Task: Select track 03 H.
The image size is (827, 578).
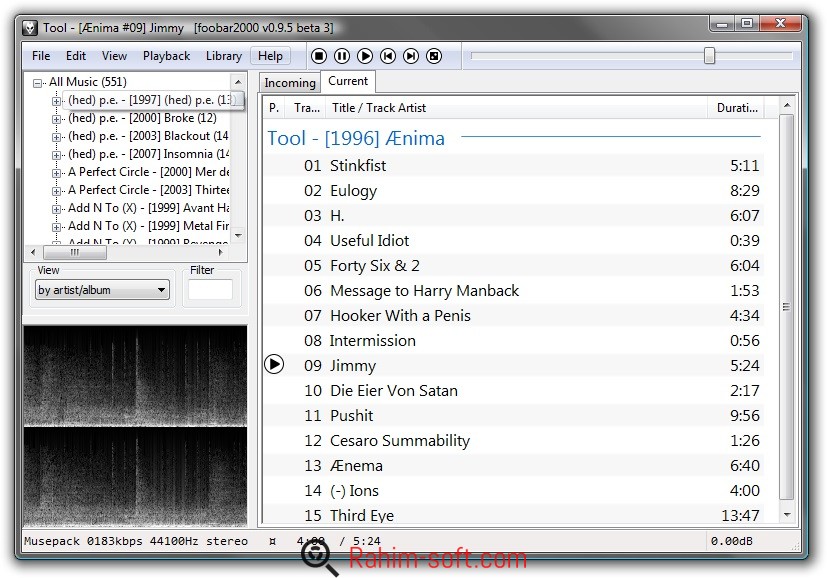Action: point(513,215)
